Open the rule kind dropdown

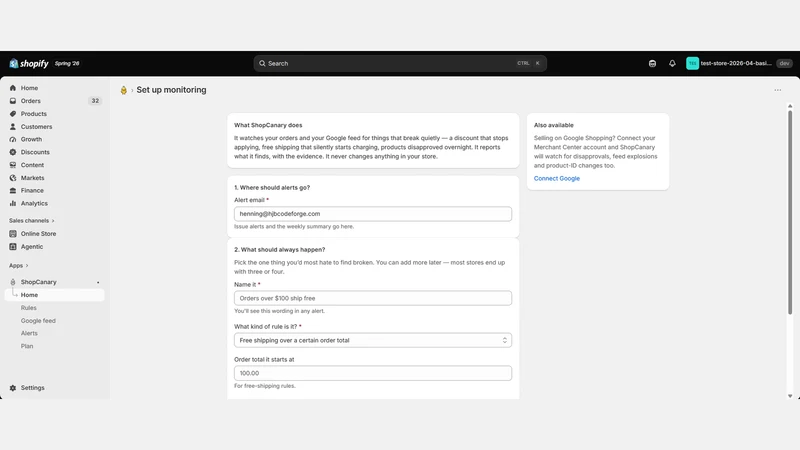[373, 340]
